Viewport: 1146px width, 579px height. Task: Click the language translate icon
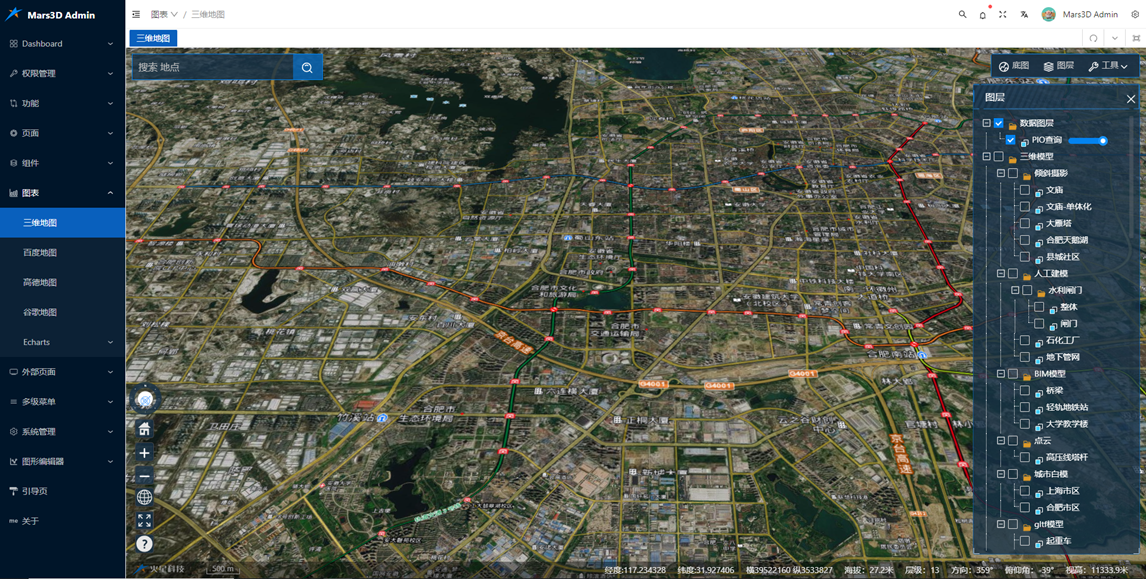point(1024,15)
